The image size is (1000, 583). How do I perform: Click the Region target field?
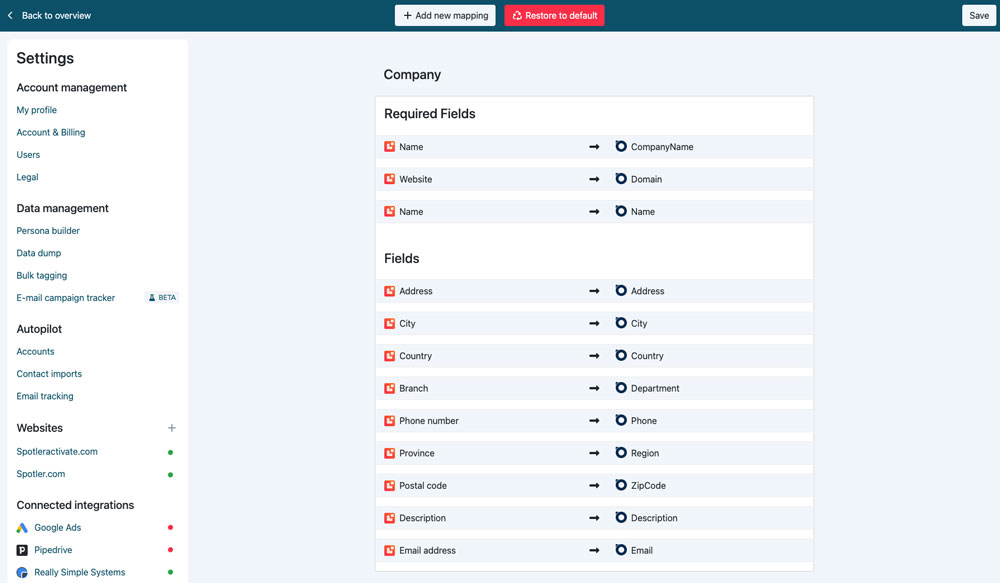point(645,454)
